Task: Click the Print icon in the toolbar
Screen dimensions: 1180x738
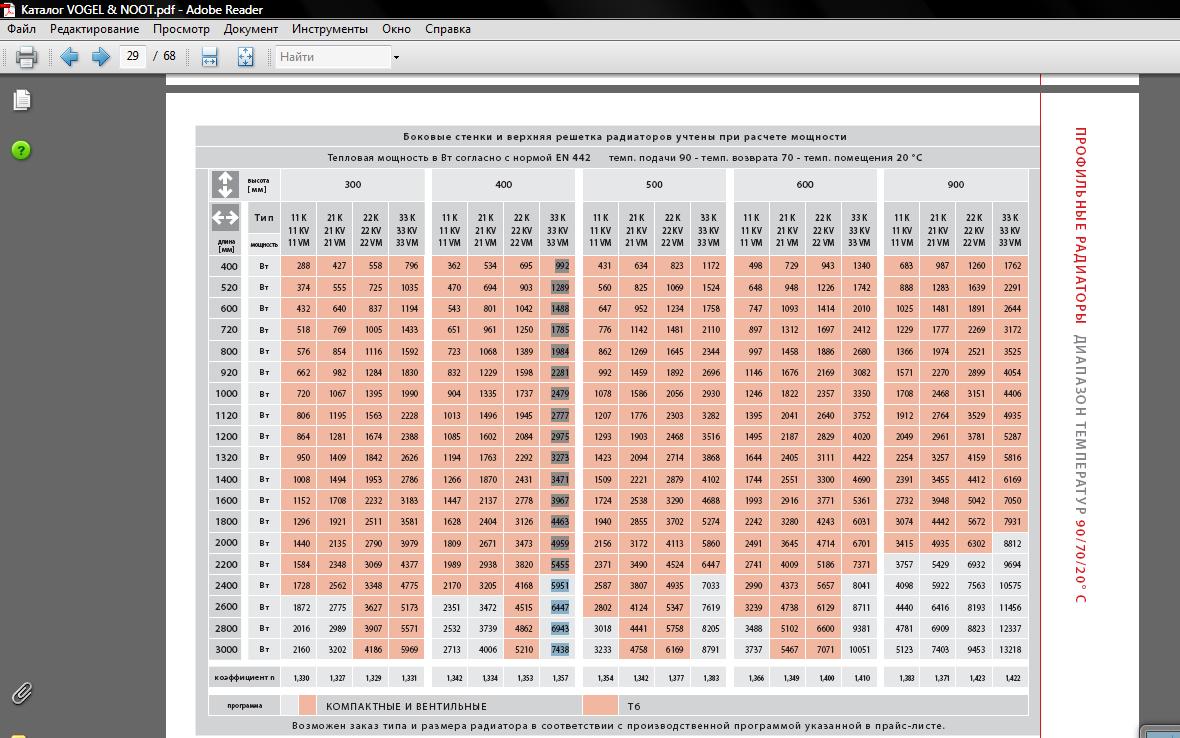Action: click(26, 57)
